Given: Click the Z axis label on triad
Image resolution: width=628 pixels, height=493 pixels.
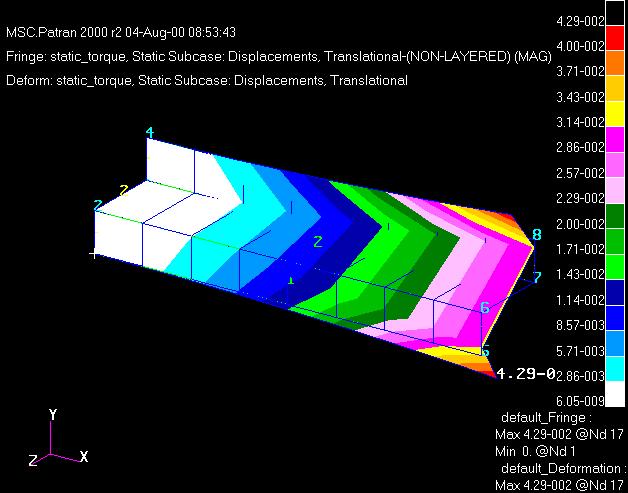Looking at the screenshot, I should point(33,460).
